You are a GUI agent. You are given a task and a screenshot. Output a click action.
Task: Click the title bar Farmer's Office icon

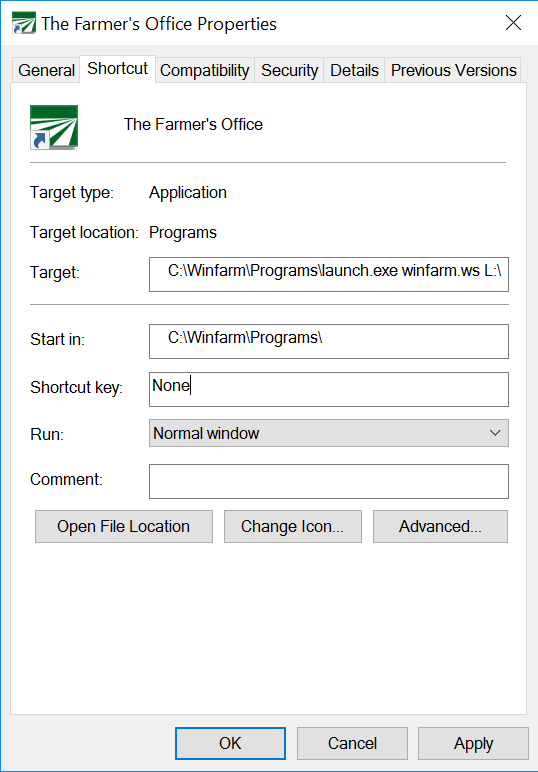(x=24, y=23)
